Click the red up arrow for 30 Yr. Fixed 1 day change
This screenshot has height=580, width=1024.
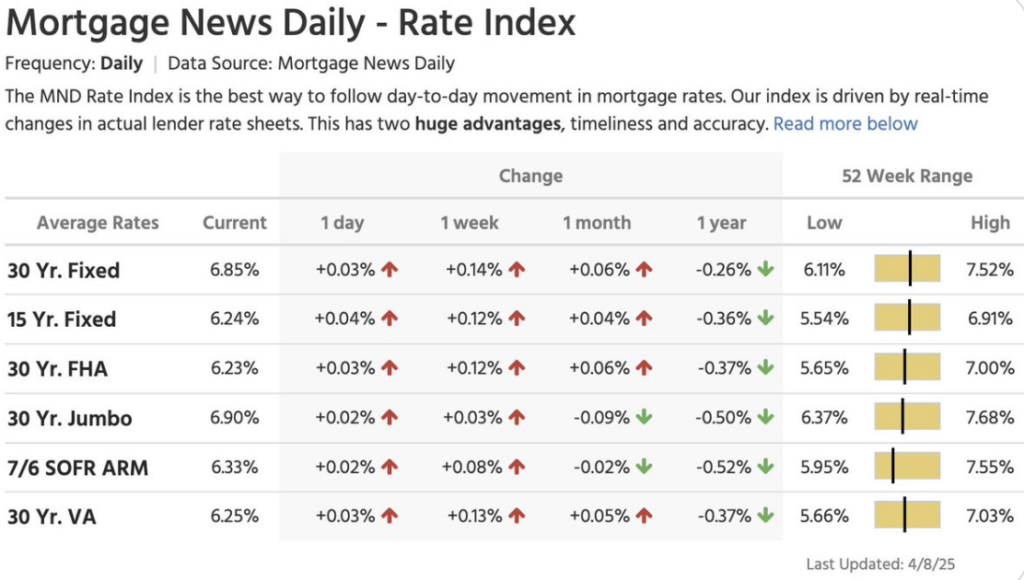pos(390,270)
